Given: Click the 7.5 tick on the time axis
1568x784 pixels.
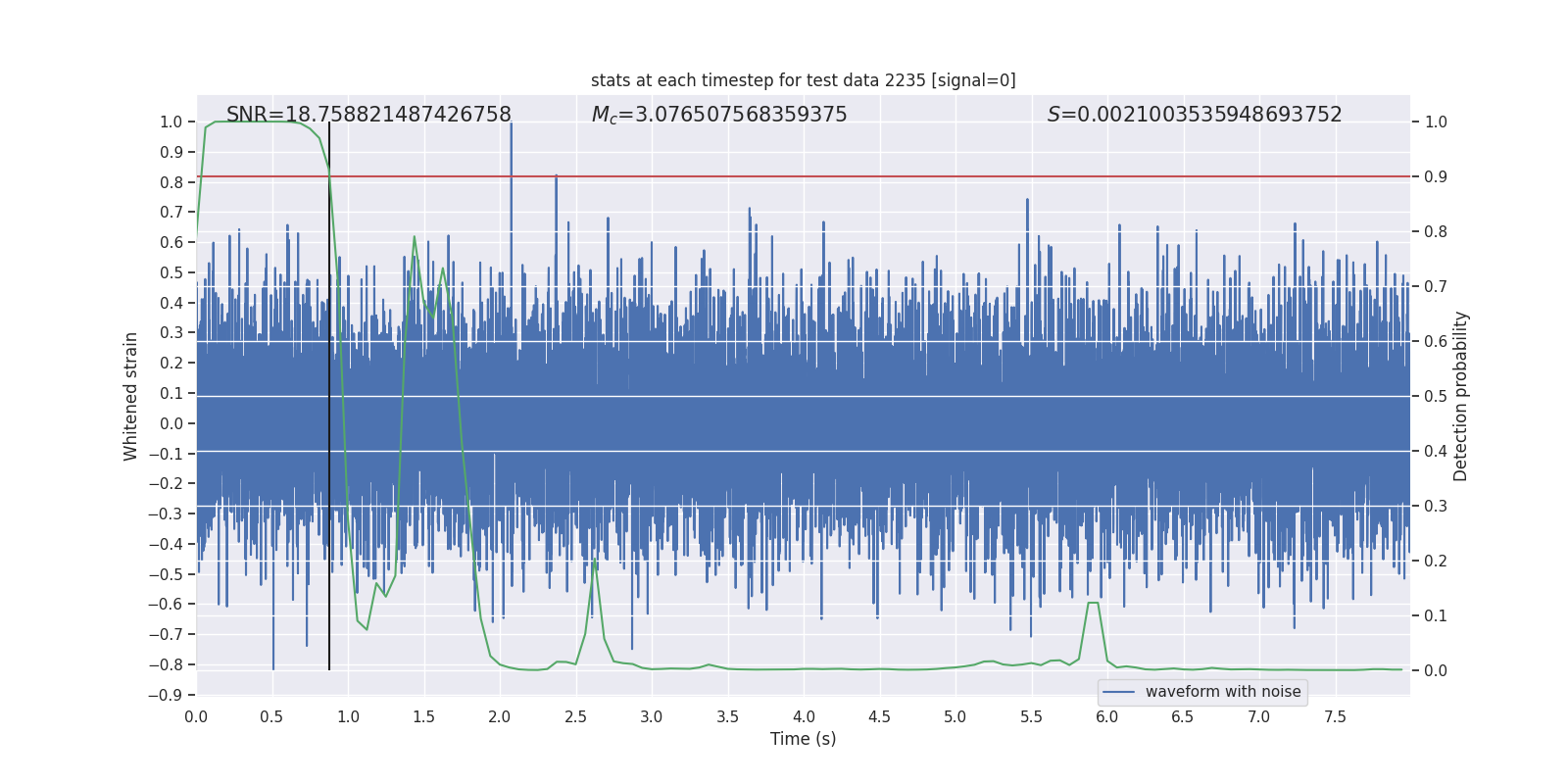Looking at the screenshot, I should [x=1335, y=717].
